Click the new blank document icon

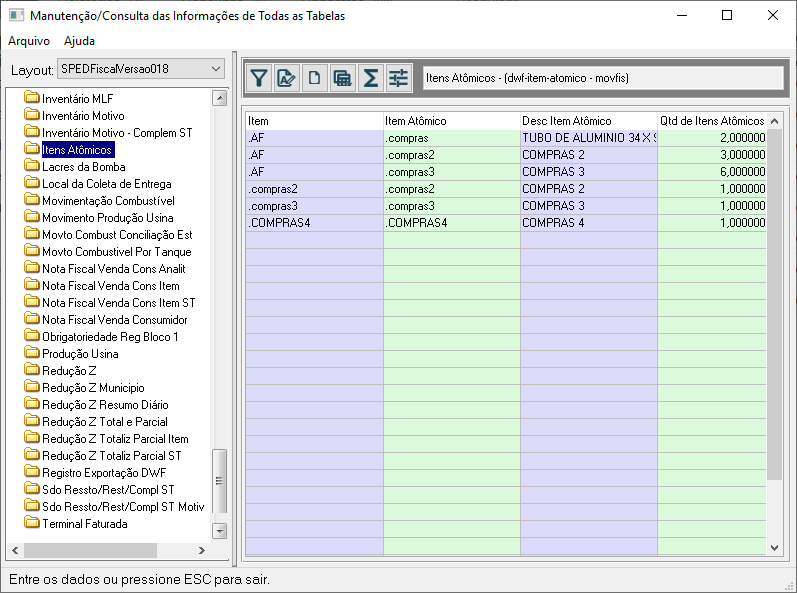pos(314,78)
